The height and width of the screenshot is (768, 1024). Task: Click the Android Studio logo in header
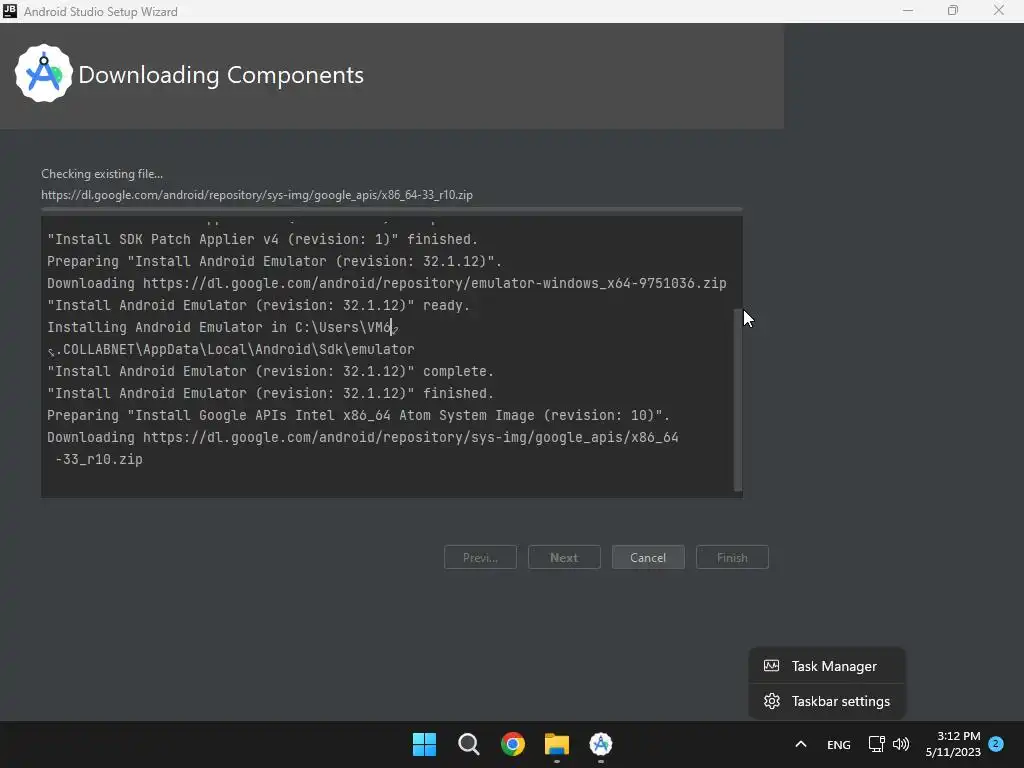pos(43,73)
